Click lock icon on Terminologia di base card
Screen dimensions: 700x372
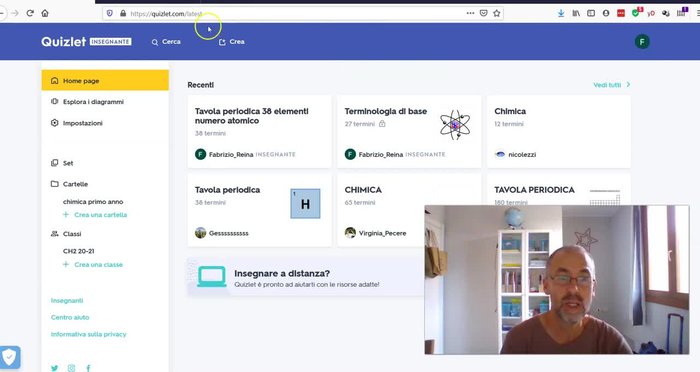point(382,124)
